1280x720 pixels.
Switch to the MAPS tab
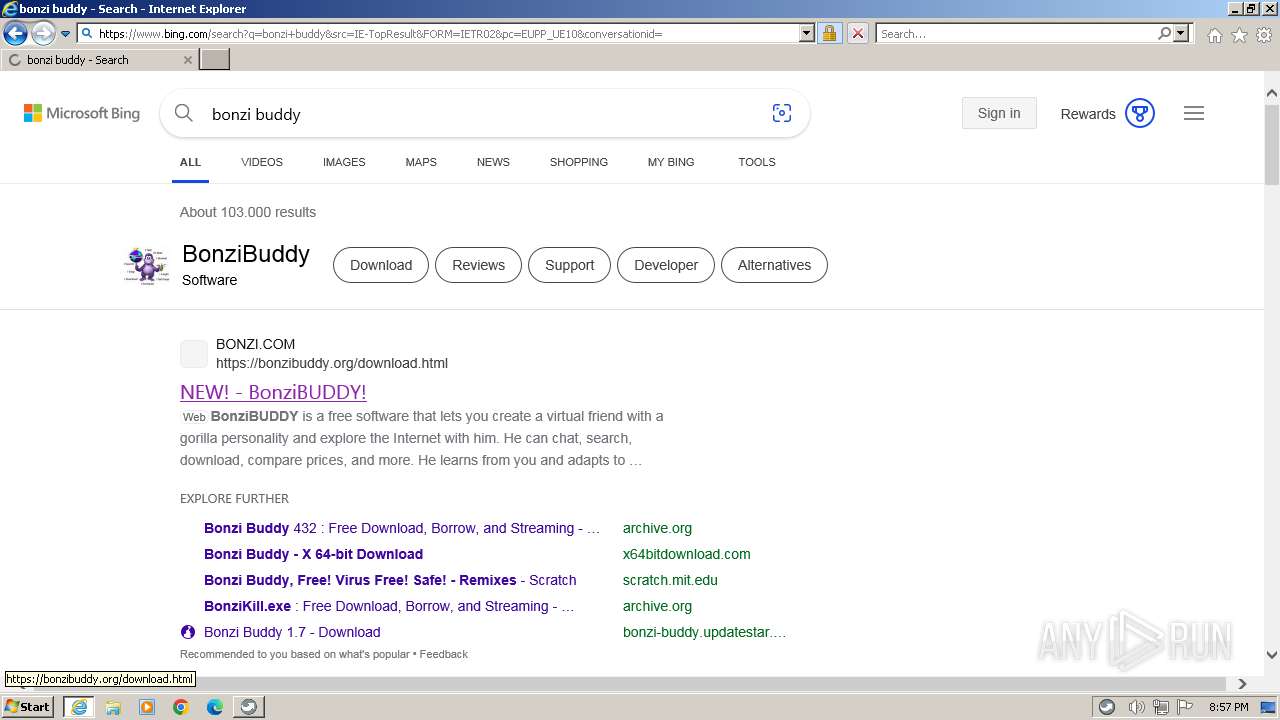pos(421,162)
